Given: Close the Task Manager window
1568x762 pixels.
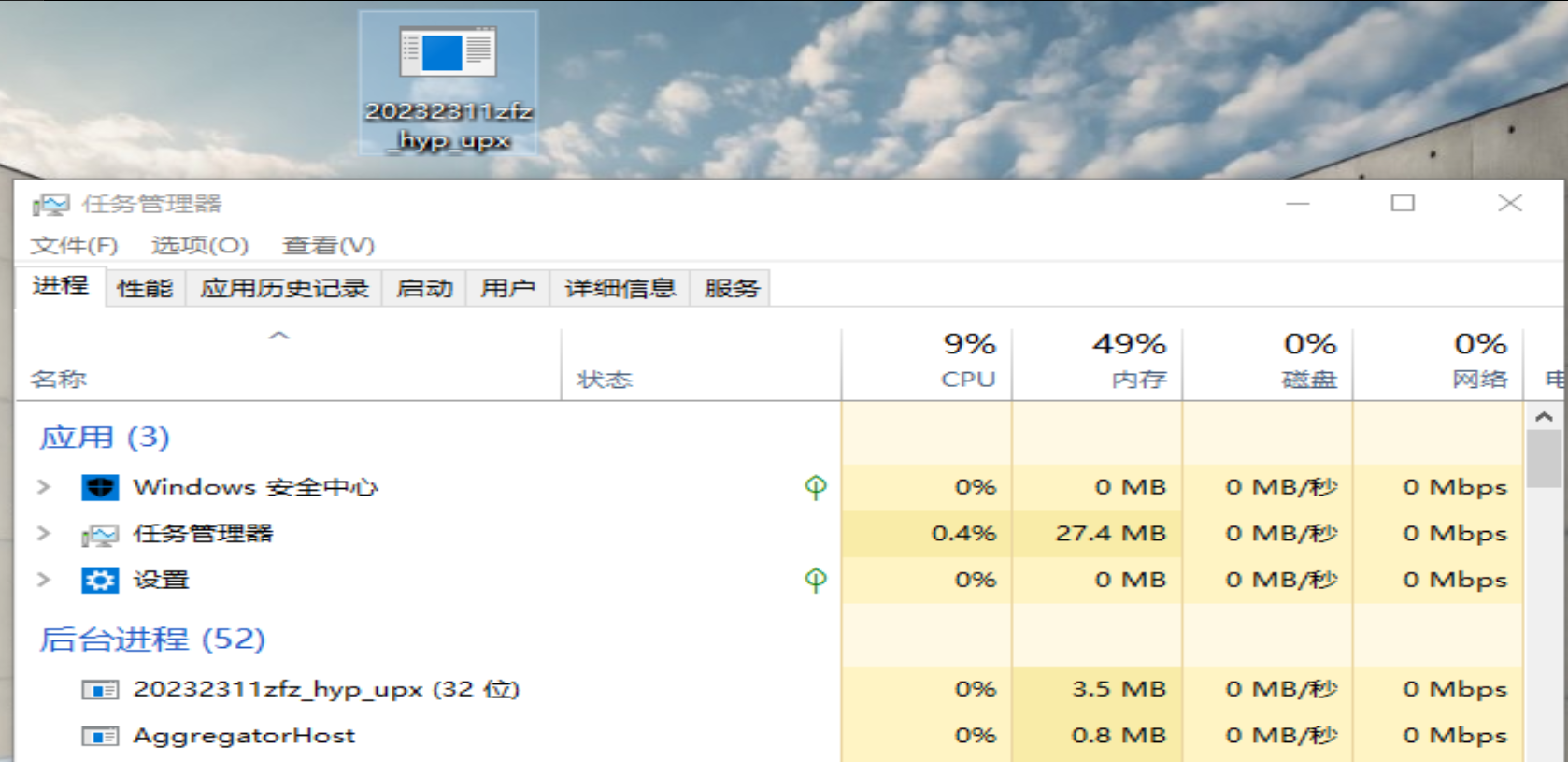Looking at the screenshot, I should pos(1509,204).
